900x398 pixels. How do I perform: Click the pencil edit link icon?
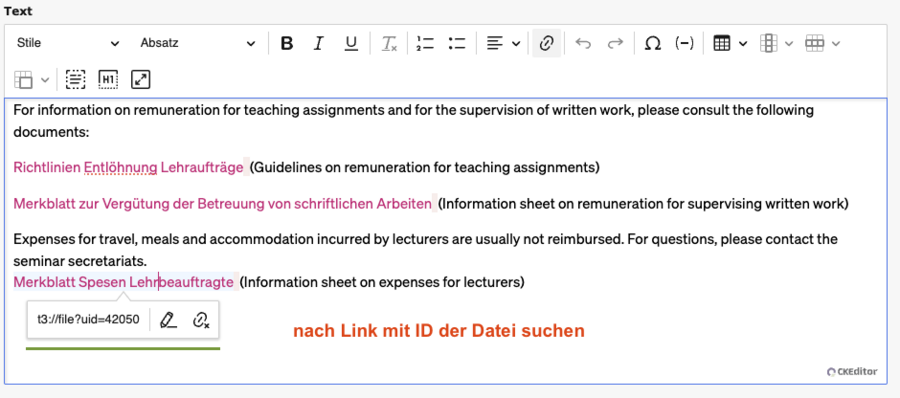point(168,320)
